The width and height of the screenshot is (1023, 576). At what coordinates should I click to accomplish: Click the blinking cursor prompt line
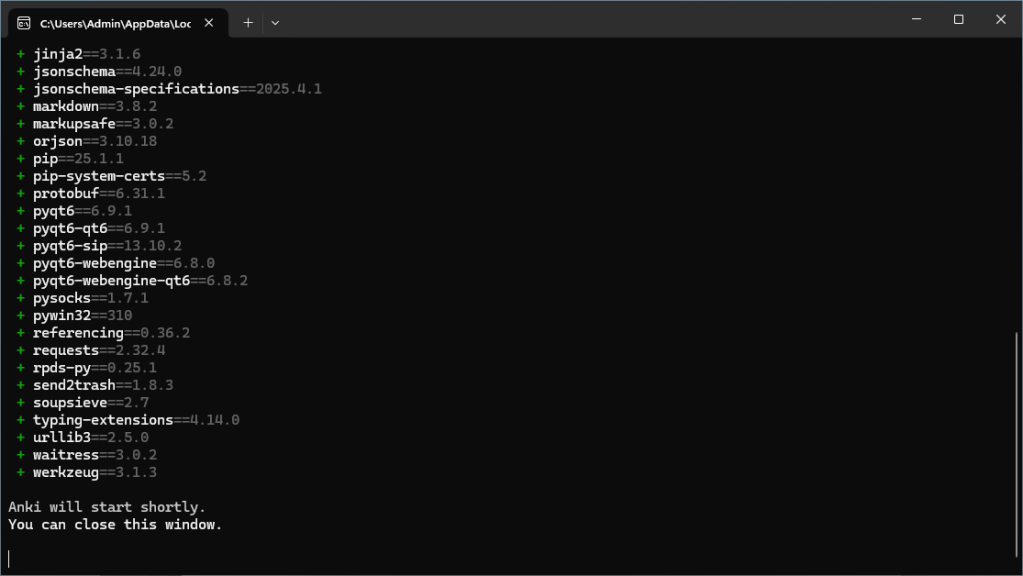click(10, 558)
